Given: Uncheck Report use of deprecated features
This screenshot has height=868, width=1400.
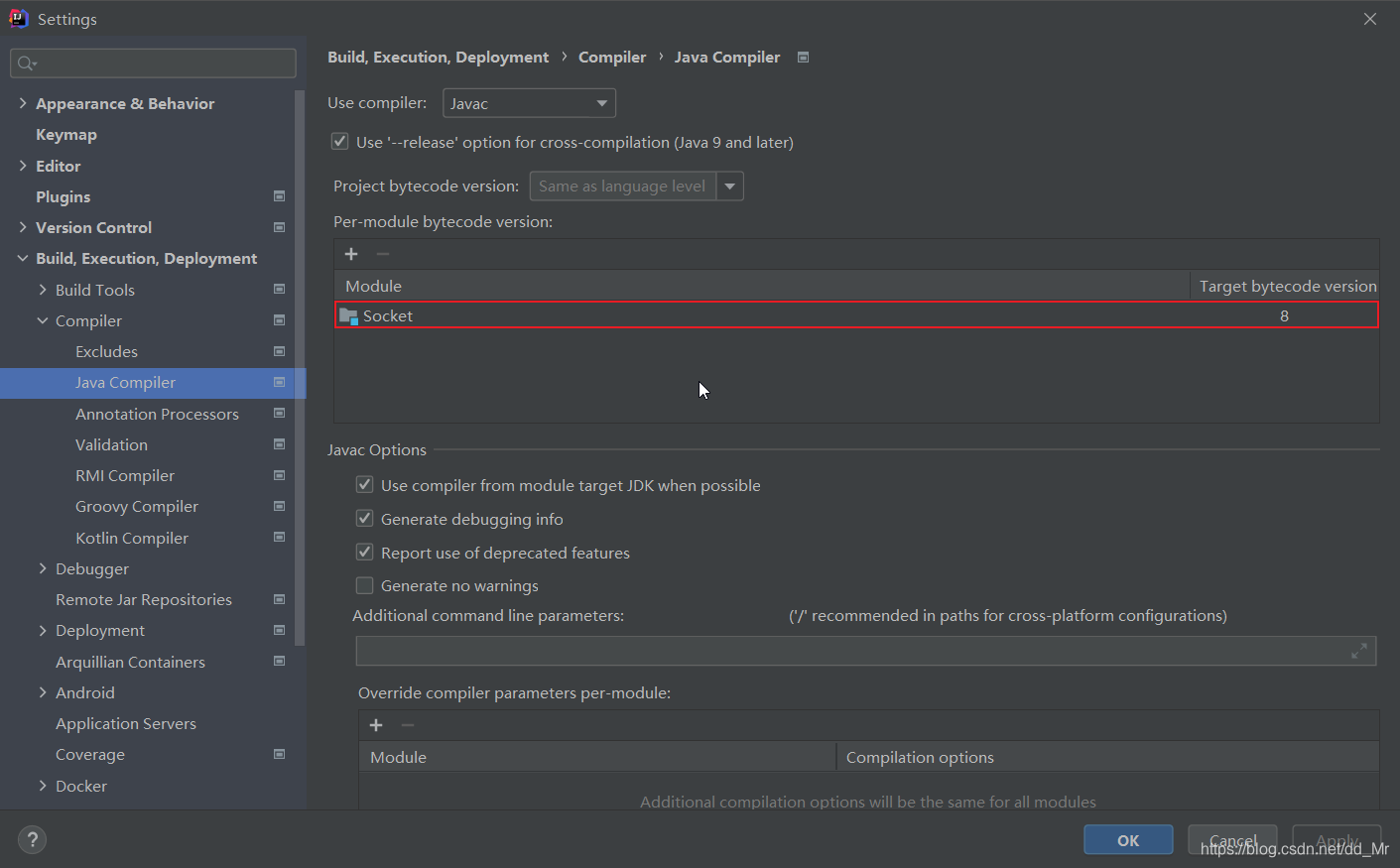Looking at the screenshot, I should [x=365, y=553].
